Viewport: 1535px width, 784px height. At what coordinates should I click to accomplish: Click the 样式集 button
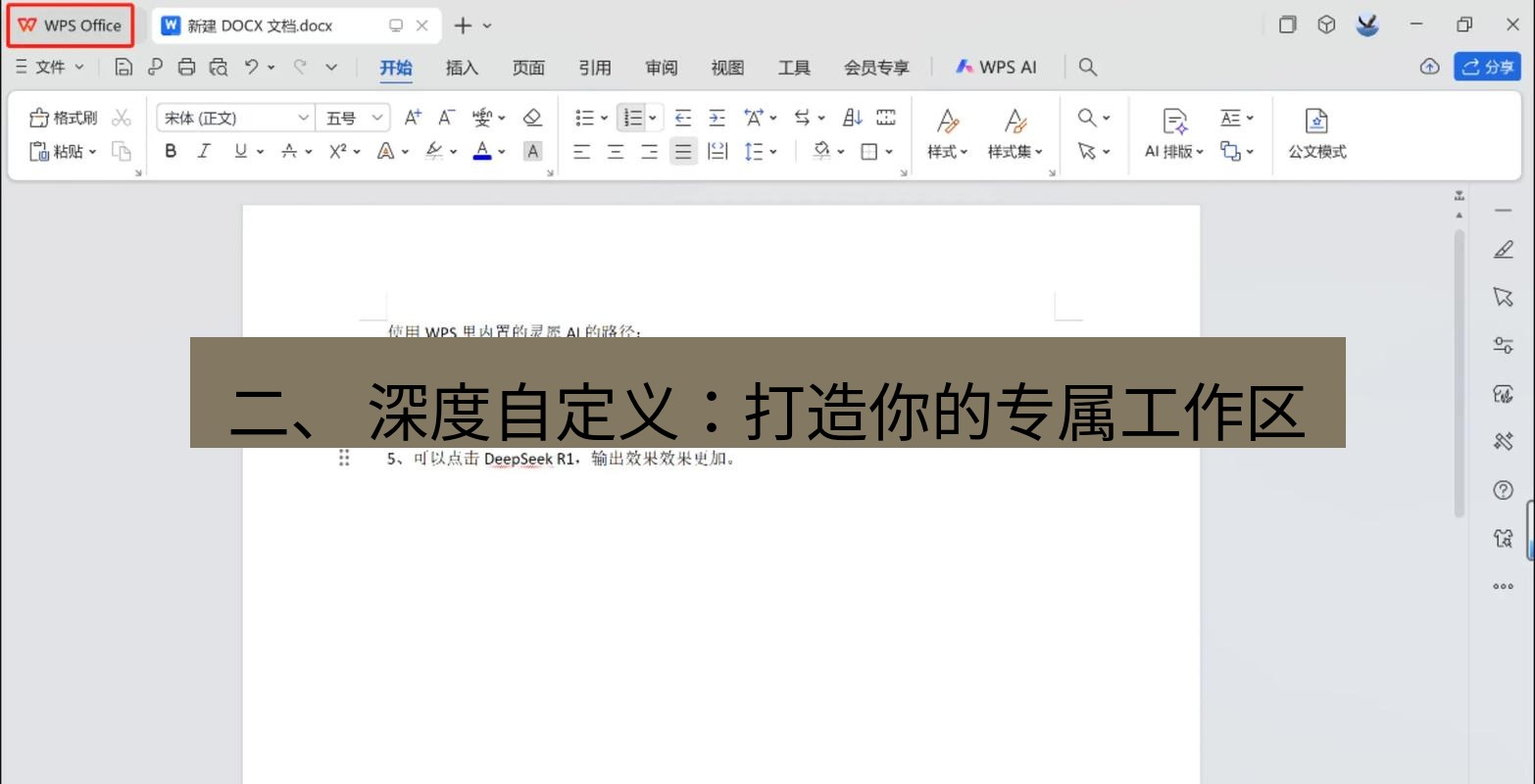coord(1015,133)
